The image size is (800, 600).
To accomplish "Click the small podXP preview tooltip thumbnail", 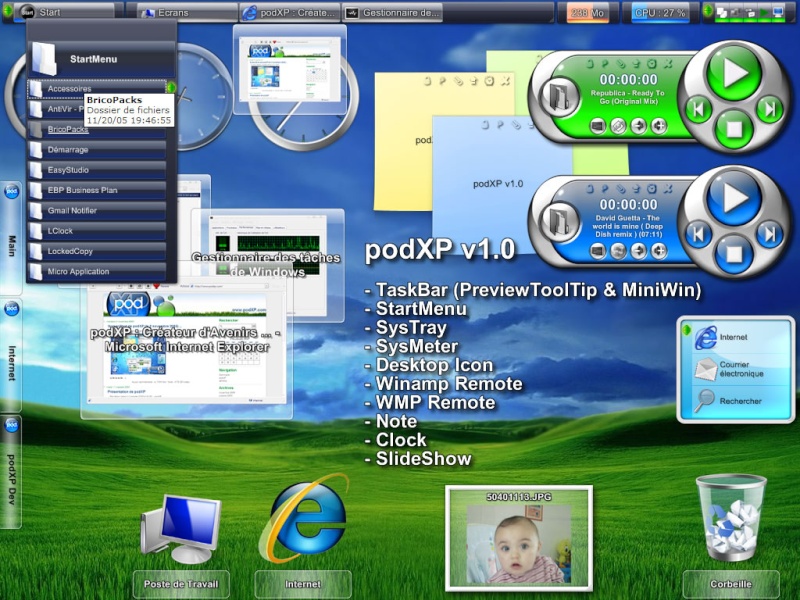I will [x=290, y=70].
